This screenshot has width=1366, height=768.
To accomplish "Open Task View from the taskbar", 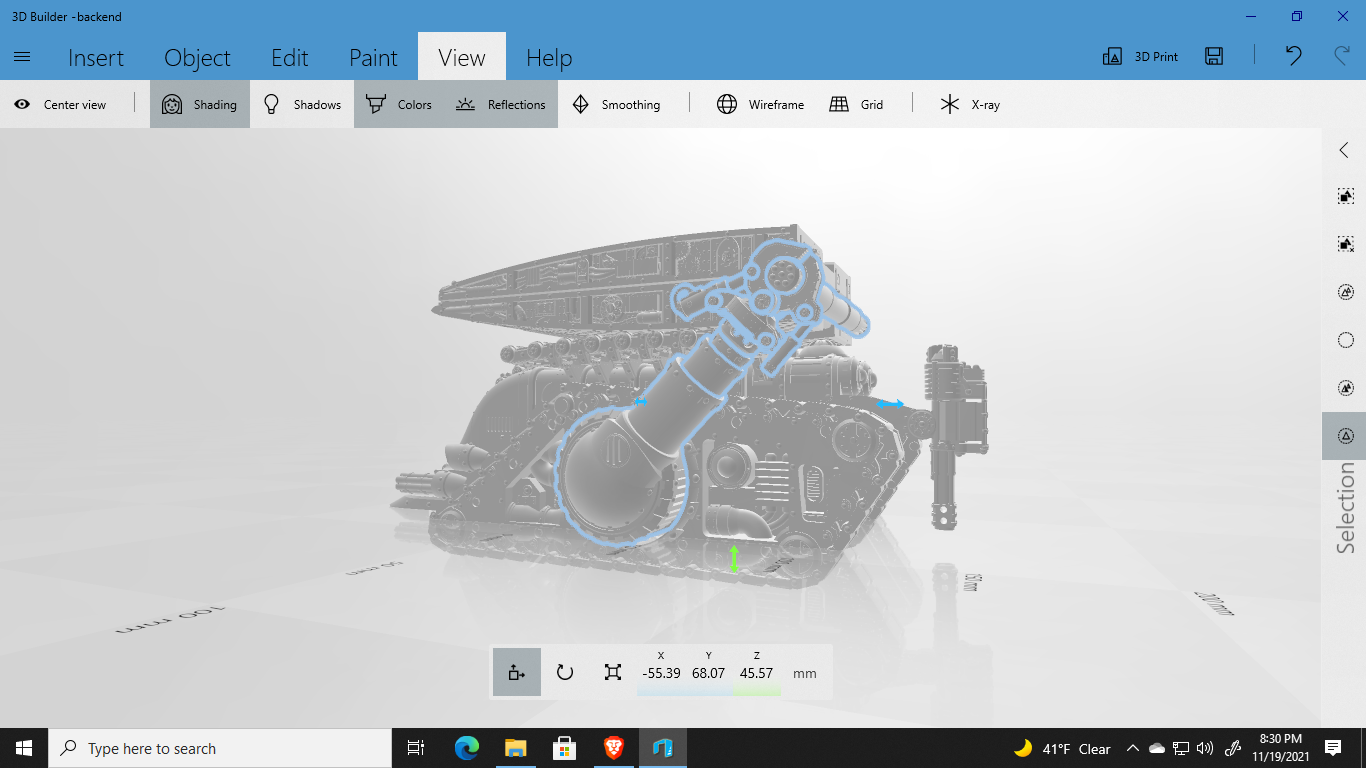I will 416,748.
